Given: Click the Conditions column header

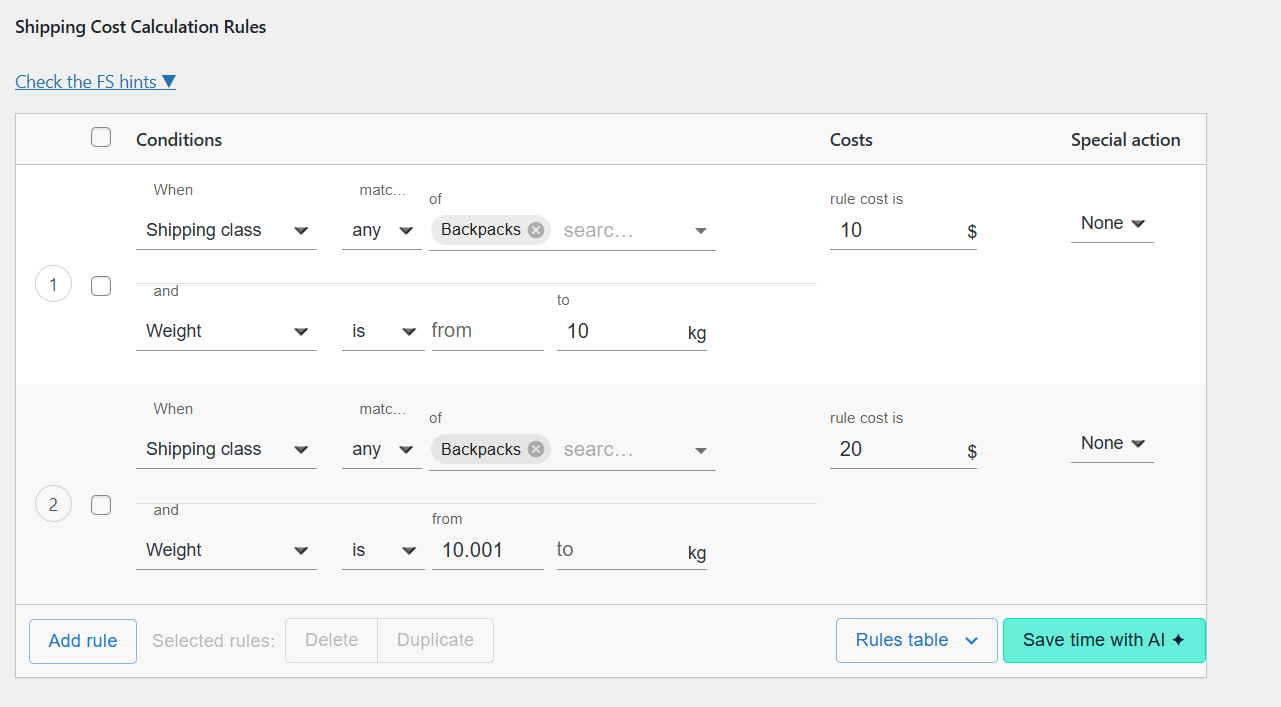Looking at the screenshot, I should click(x=179, y=140).
